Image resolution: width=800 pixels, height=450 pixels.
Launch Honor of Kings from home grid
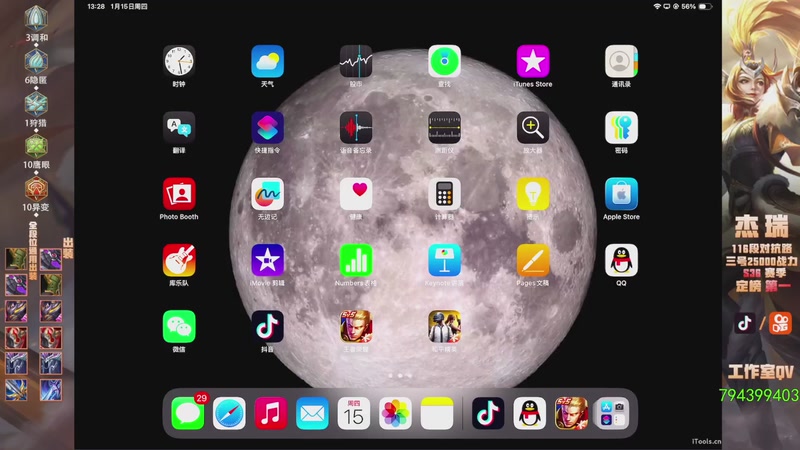click(356, 327)
